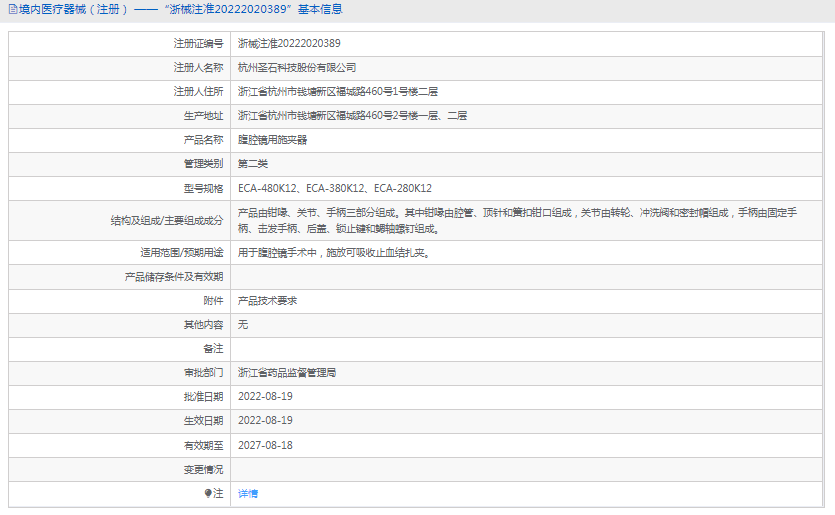835x515 pixels.
Task: Click the management class value 第二类
Action: pos(252,164)
